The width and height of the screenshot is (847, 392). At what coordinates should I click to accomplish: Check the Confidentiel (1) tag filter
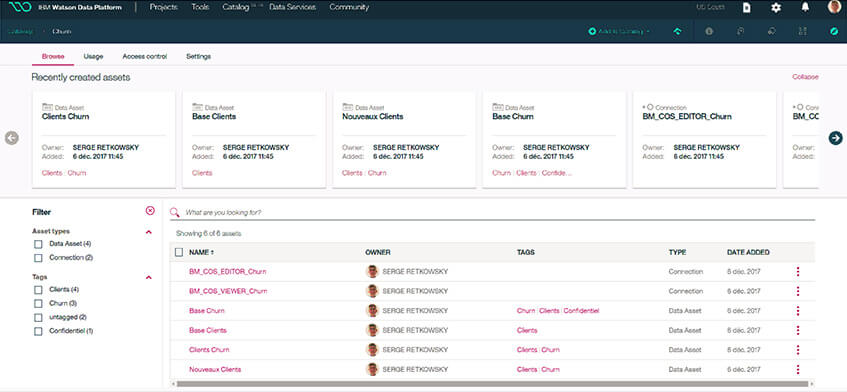coord(38,332)
